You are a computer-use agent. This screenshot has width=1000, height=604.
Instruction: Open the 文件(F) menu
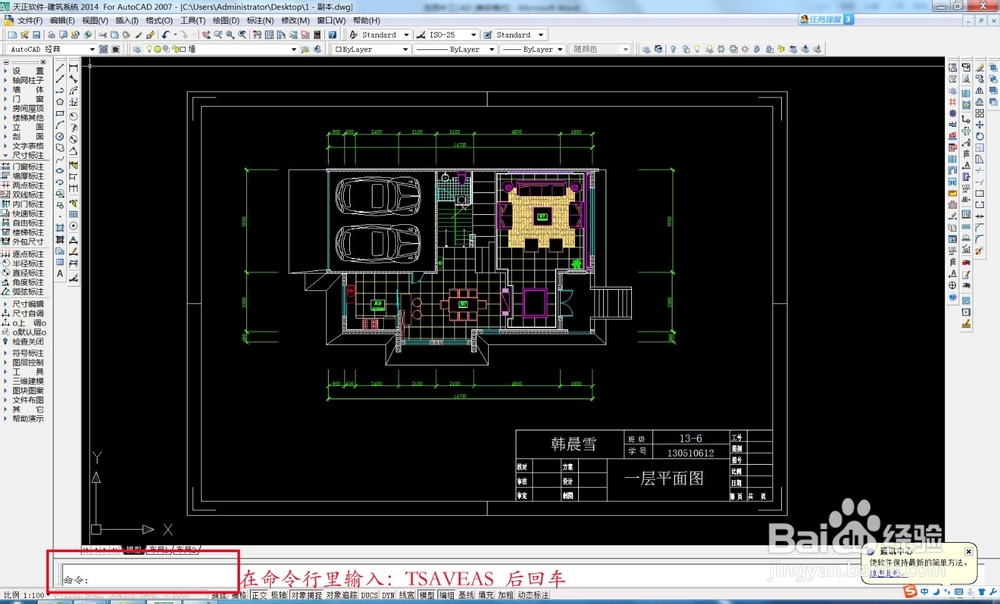pos(29,20)
